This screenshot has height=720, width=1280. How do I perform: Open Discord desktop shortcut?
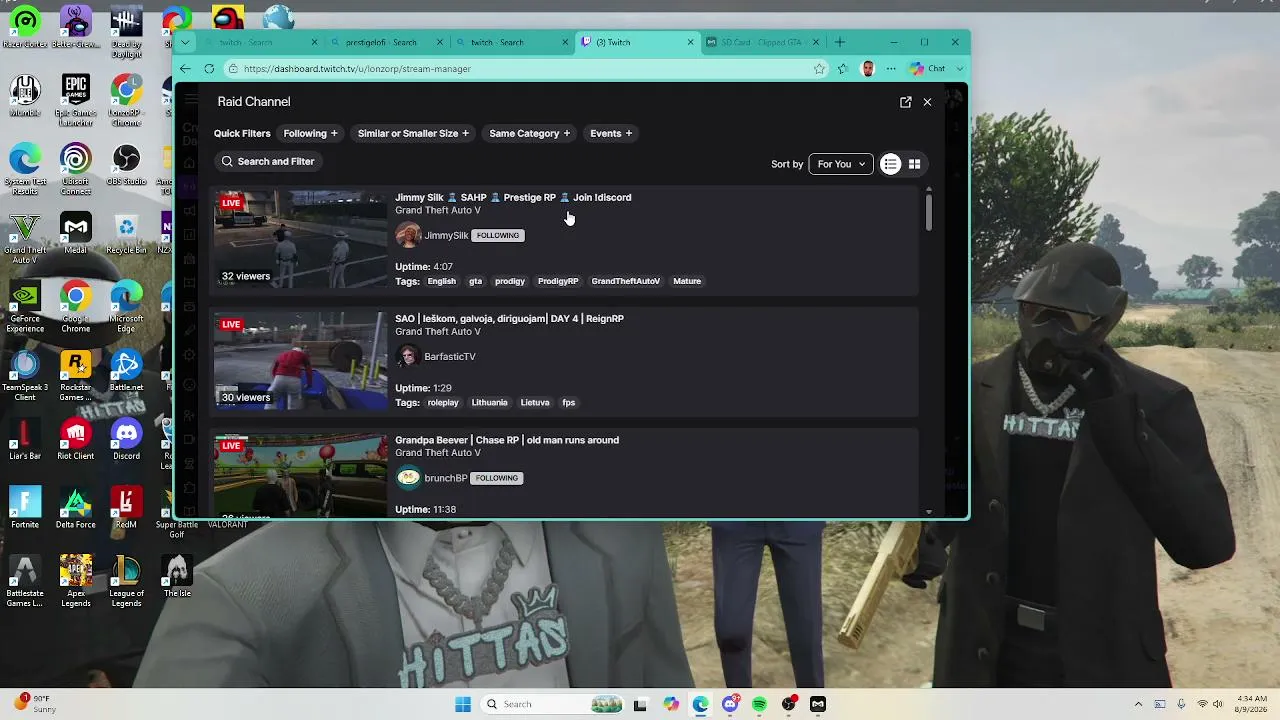coord(126,440)
